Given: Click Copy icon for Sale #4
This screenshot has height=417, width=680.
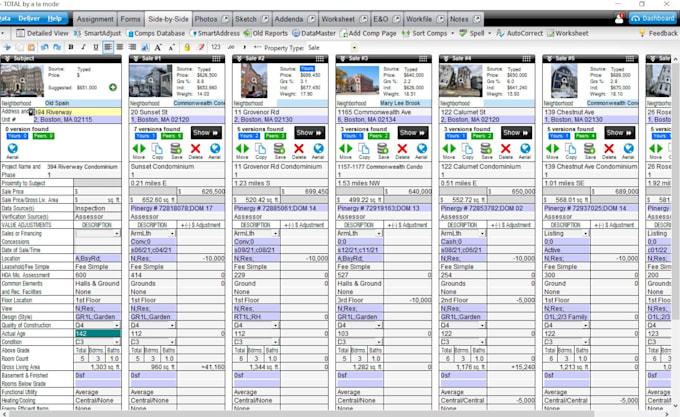Looking at the screenshot, I should (x=467, y=148).
